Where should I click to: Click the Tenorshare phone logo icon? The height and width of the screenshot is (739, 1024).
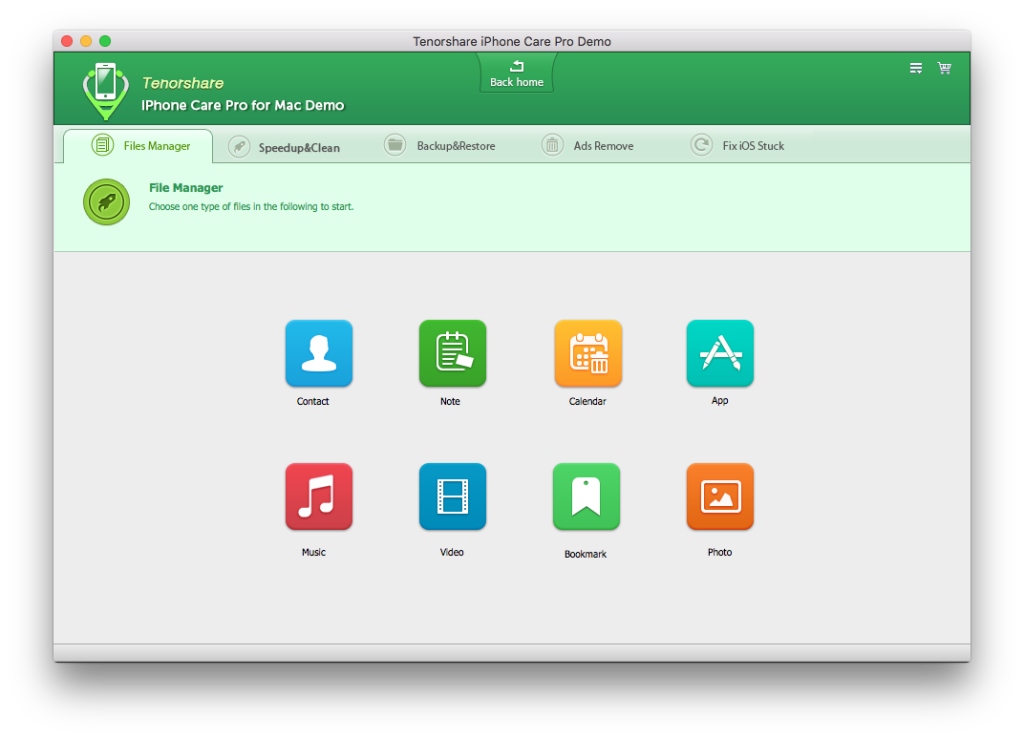[x=106, y=90]
